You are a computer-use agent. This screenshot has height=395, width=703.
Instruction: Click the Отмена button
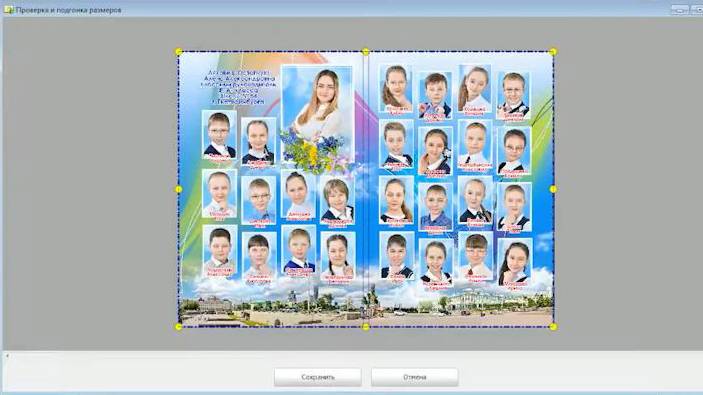pyautogui.click(x=415, y=377)
